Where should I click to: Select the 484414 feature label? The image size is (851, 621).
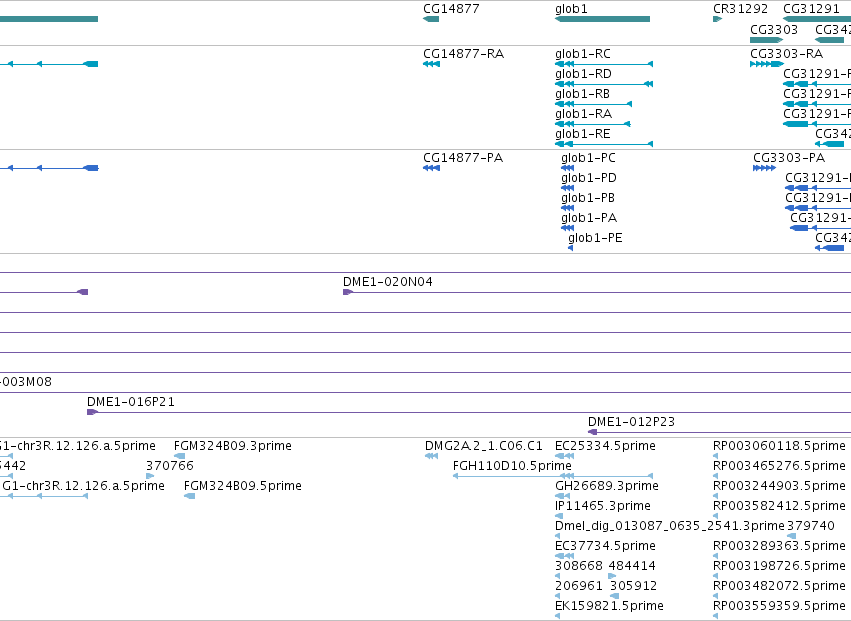pyautogui.click(x=632, y=566)
